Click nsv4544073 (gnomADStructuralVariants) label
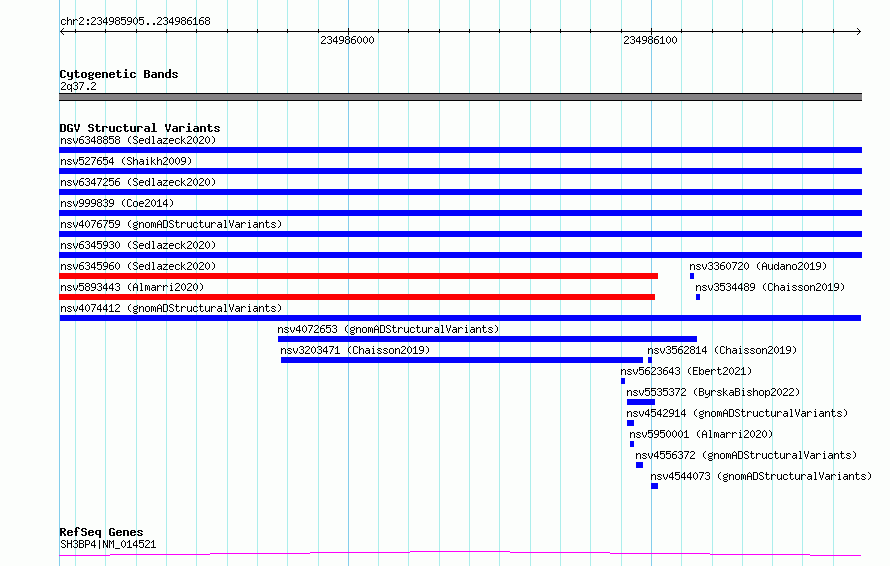The height and width of the screenshot is (566, 890). click(x=761, y=476)
